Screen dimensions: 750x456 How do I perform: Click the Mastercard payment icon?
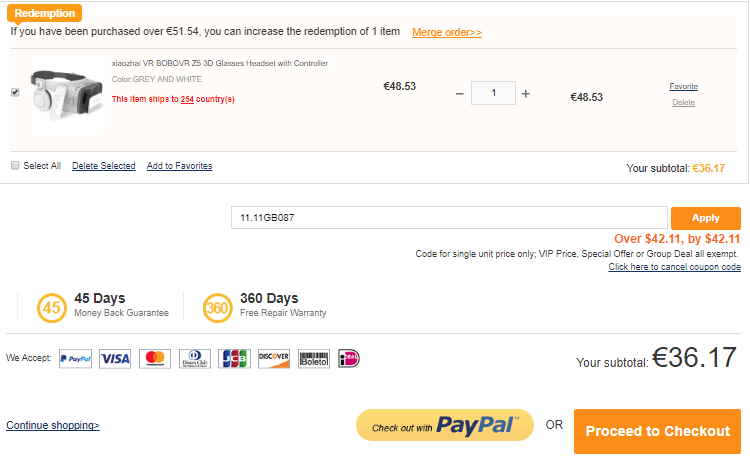pyautogui.click(x=155, y=358)
